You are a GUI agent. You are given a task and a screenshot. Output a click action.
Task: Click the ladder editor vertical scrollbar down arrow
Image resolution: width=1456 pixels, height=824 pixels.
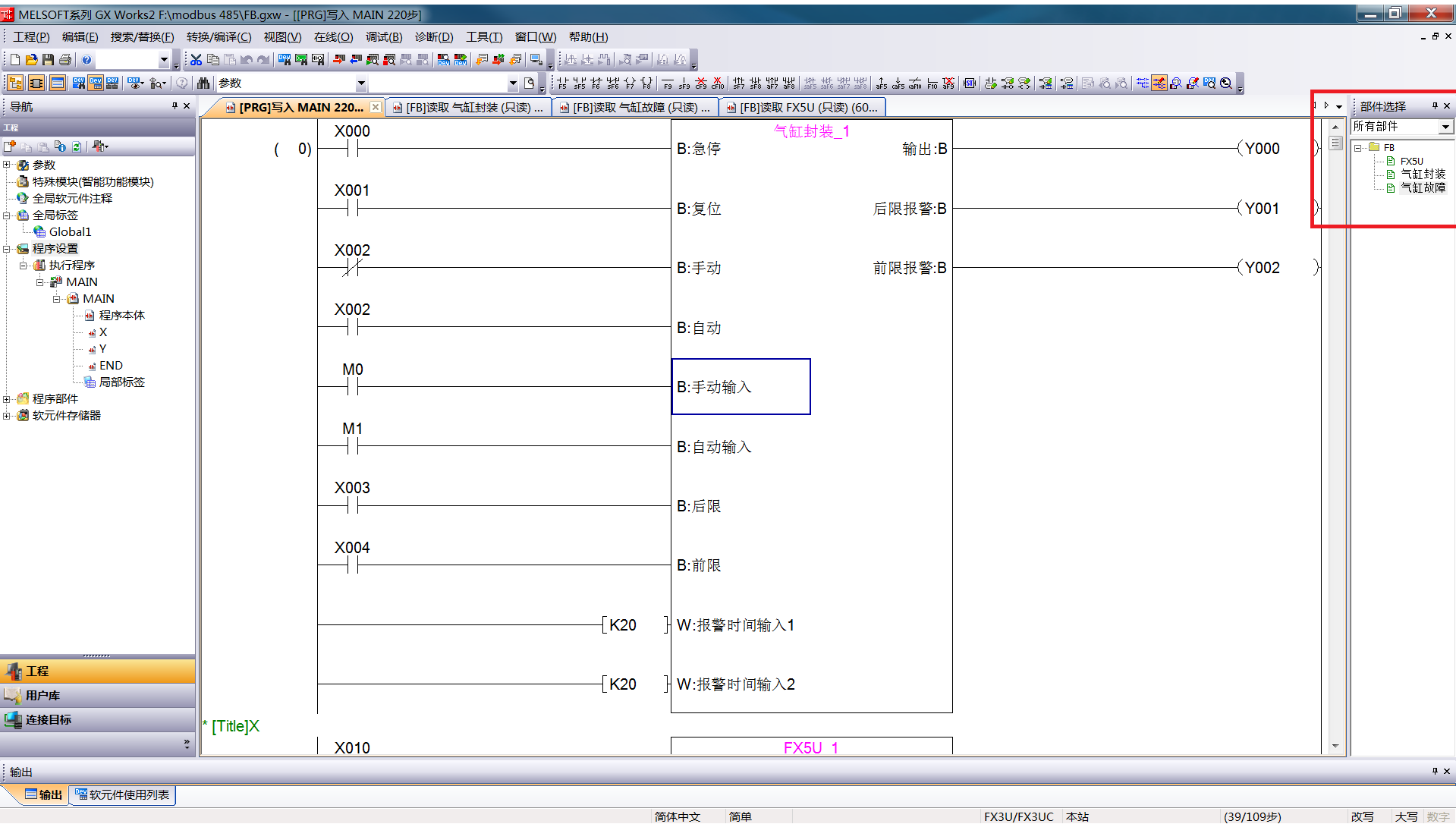(1335, 747)
